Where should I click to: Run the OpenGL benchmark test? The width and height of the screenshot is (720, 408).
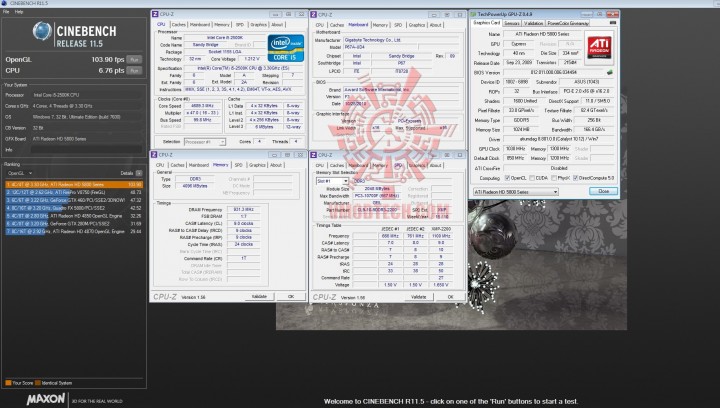coord(134,60)
